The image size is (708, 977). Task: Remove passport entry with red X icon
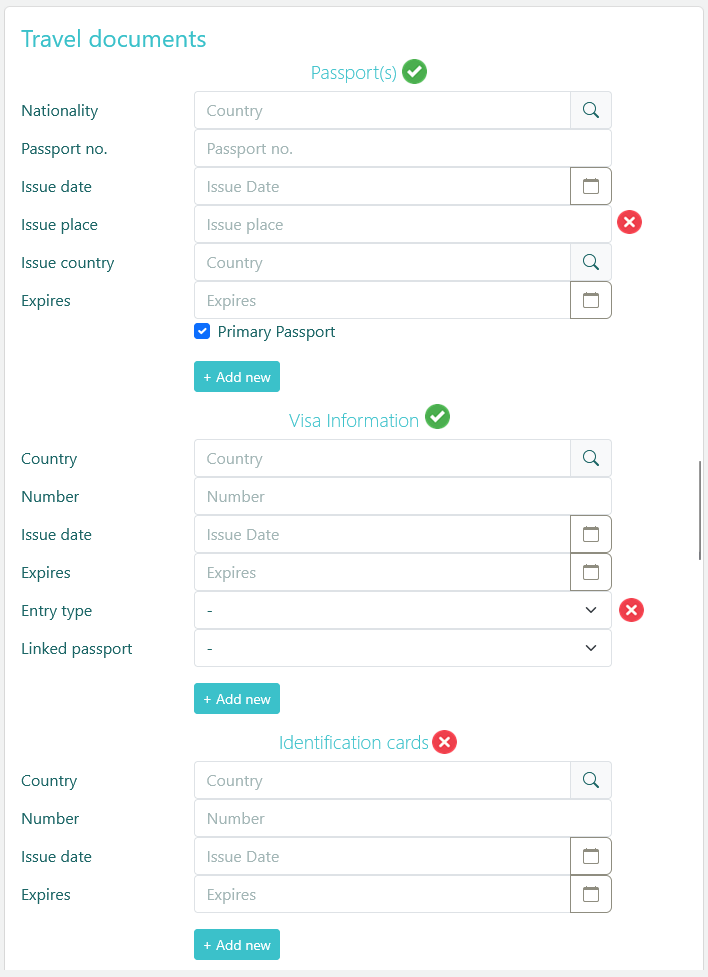pyautogui.click(x=629, y=222)
